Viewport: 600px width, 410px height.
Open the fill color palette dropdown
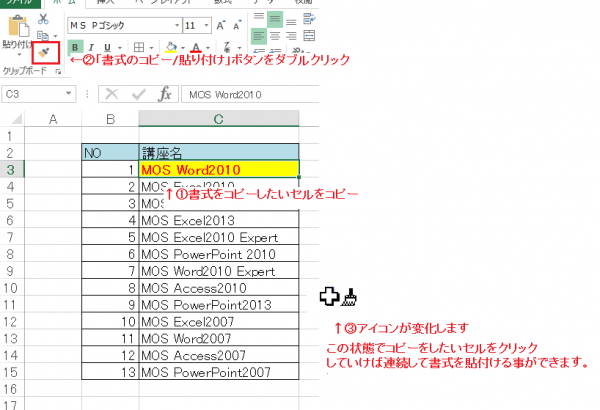coord(183,48)
